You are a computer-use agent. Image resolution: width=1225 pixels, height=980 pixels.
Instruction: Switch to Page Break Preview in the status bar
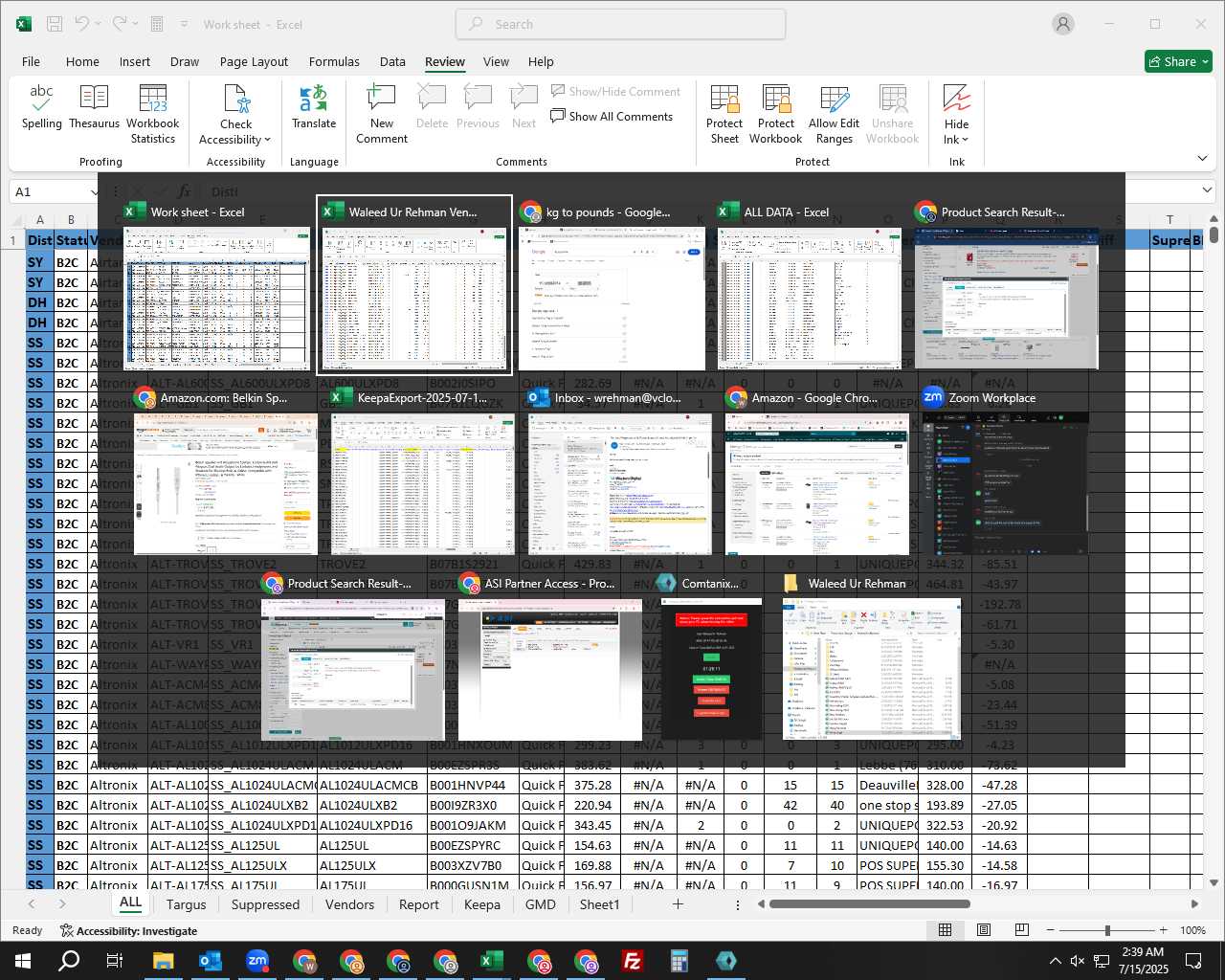pyautogui.click(x=1021, y=930)
